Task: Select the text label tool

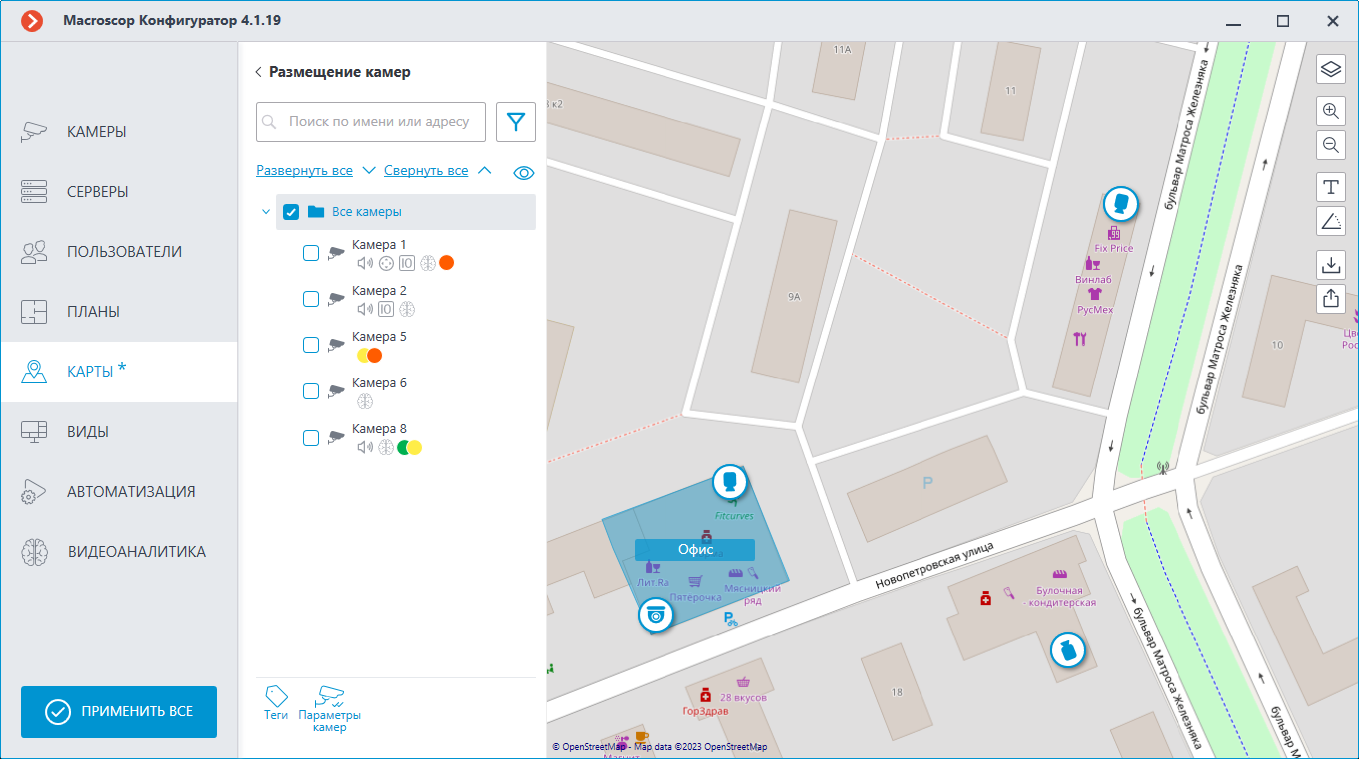Action: (x=1330, y=187)
